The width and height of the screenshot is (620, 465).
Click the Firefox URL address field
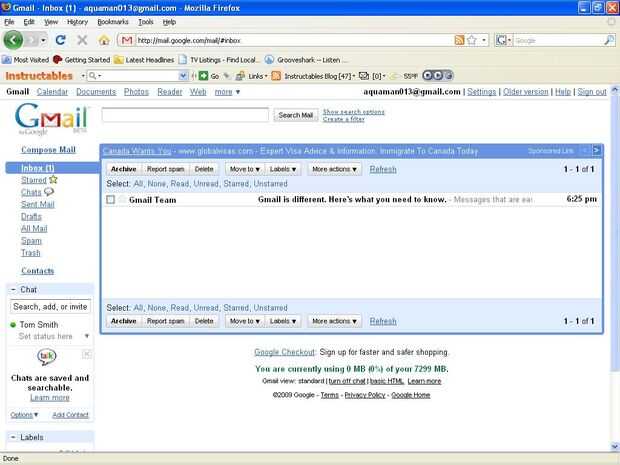tap(294, 40)
